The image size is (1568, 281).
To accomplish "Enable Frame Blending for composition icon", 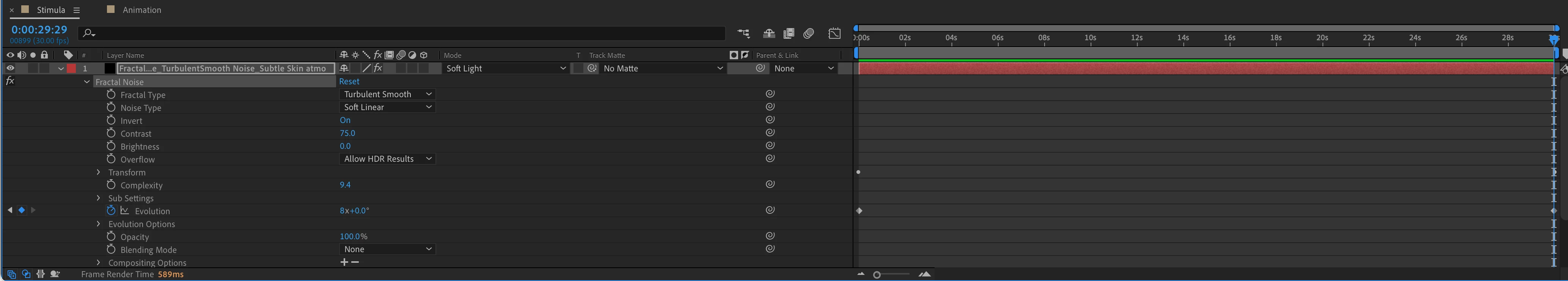I will tap(789, 33).
